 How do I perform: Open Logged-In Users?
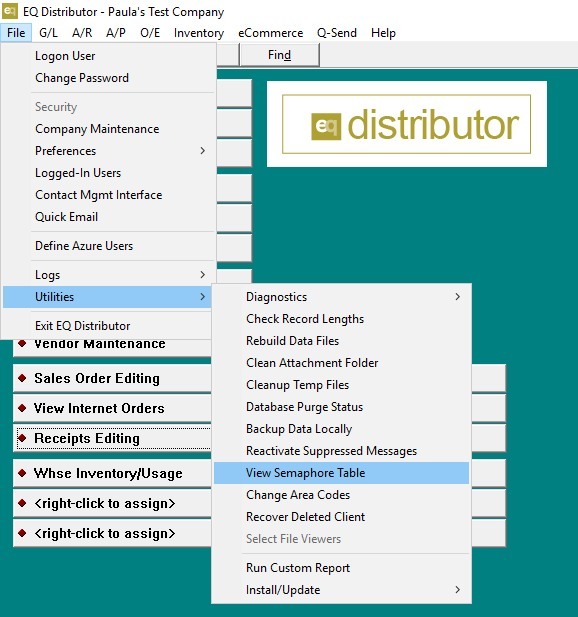[x=108, y=173]
